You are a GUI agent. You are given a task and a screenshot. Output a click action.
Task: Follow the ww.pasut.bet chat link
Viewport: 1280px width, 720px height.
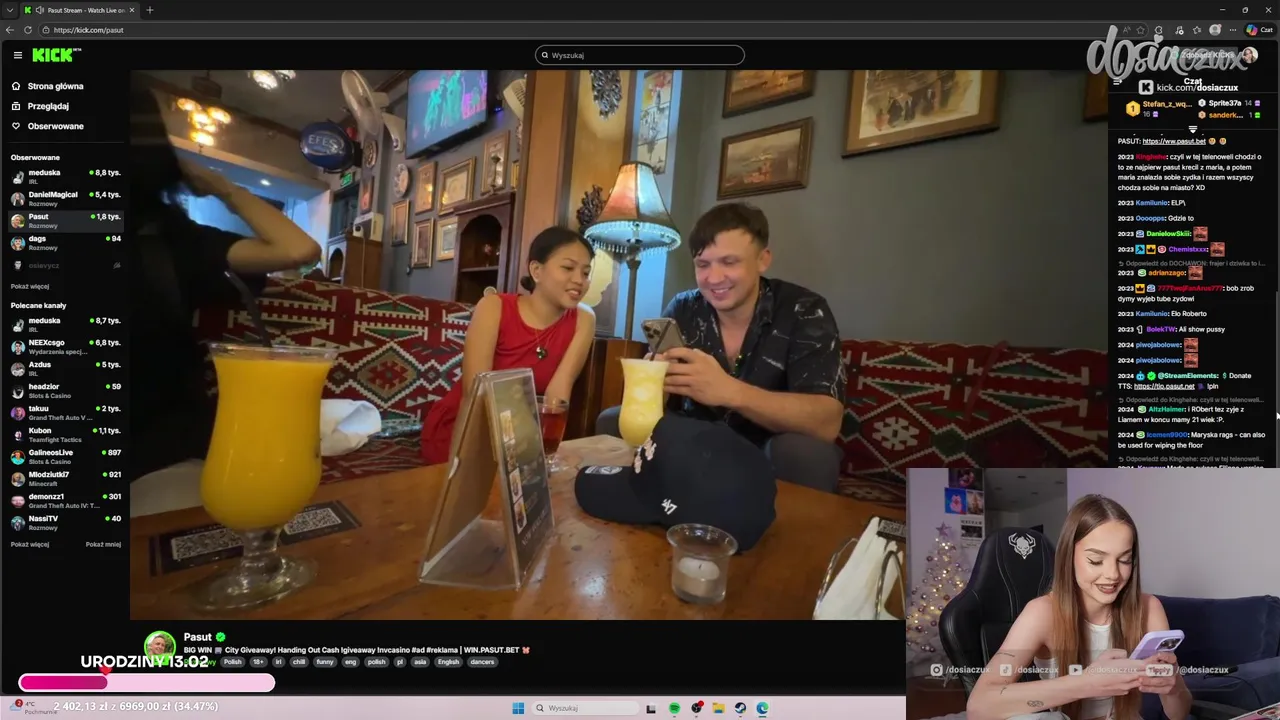[x=1174, y=141]
